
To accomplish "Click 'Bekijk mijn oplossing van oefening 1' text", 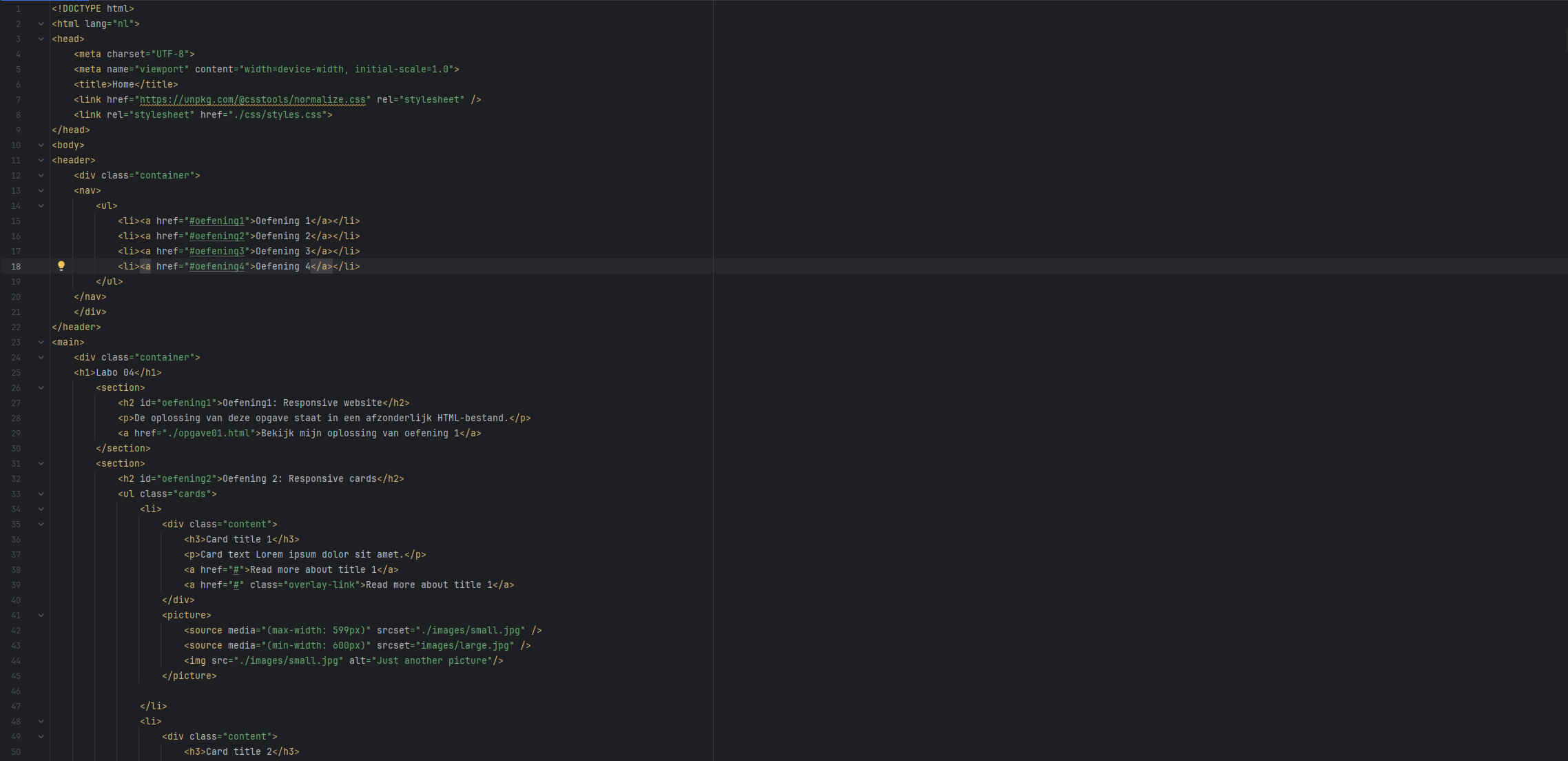I will click(x=360, y=434).
